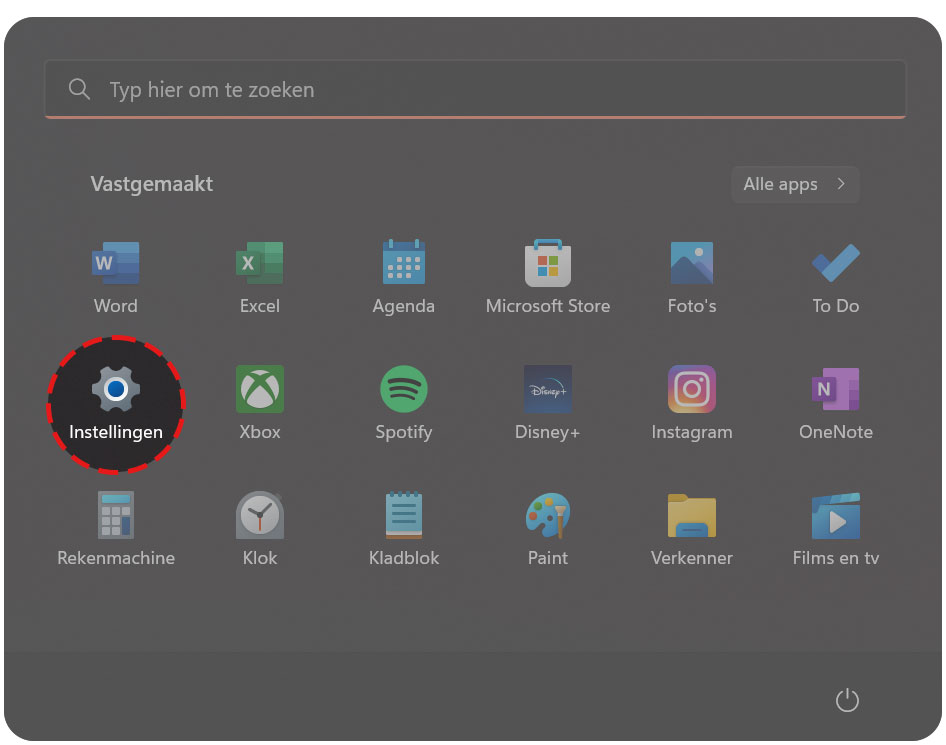Viewport: 946px width, 745px height.
Task: Open Kladblok notepad
Action: (404, 516)
